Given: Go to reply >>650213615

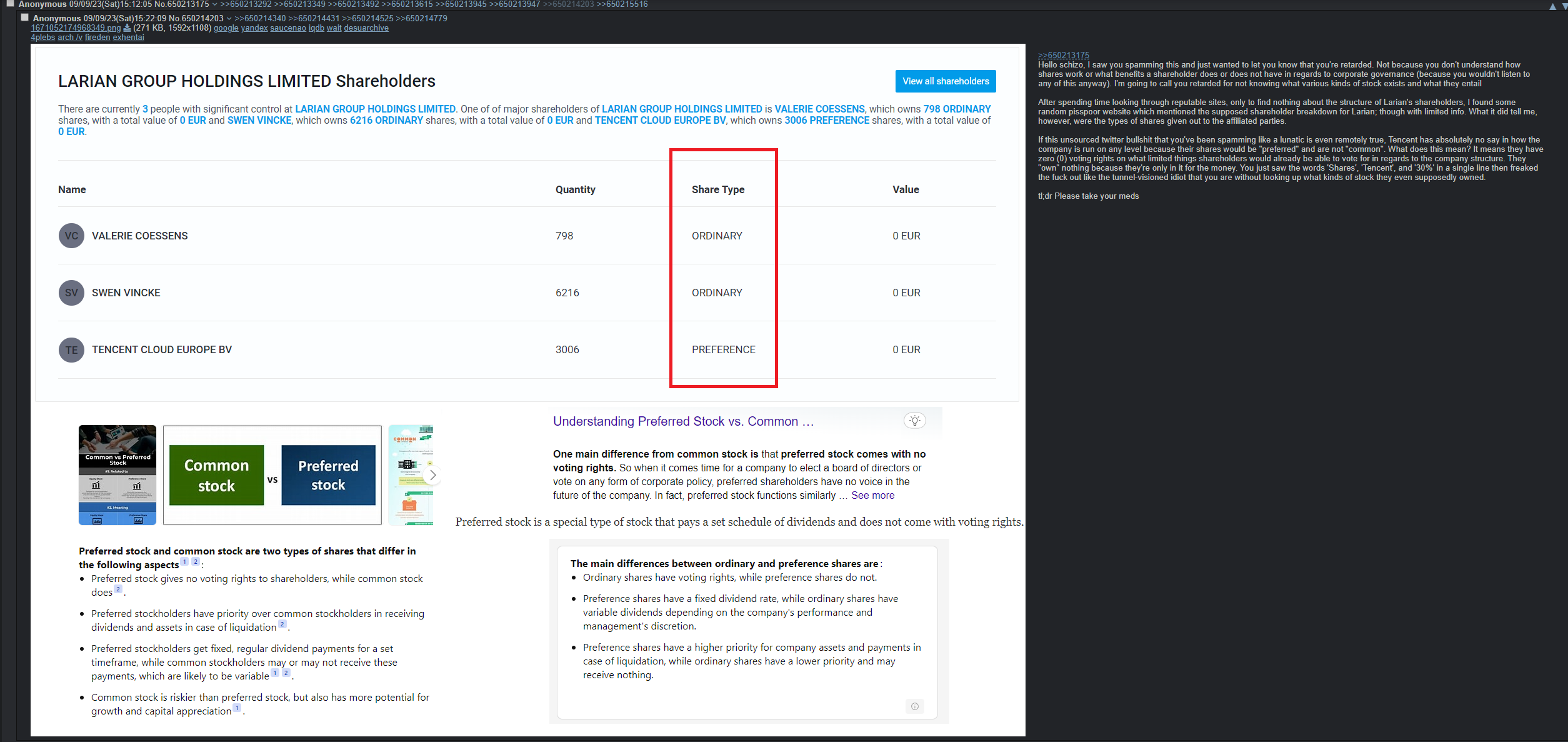Looking at the screenshot, I should (x=407, y=4).
